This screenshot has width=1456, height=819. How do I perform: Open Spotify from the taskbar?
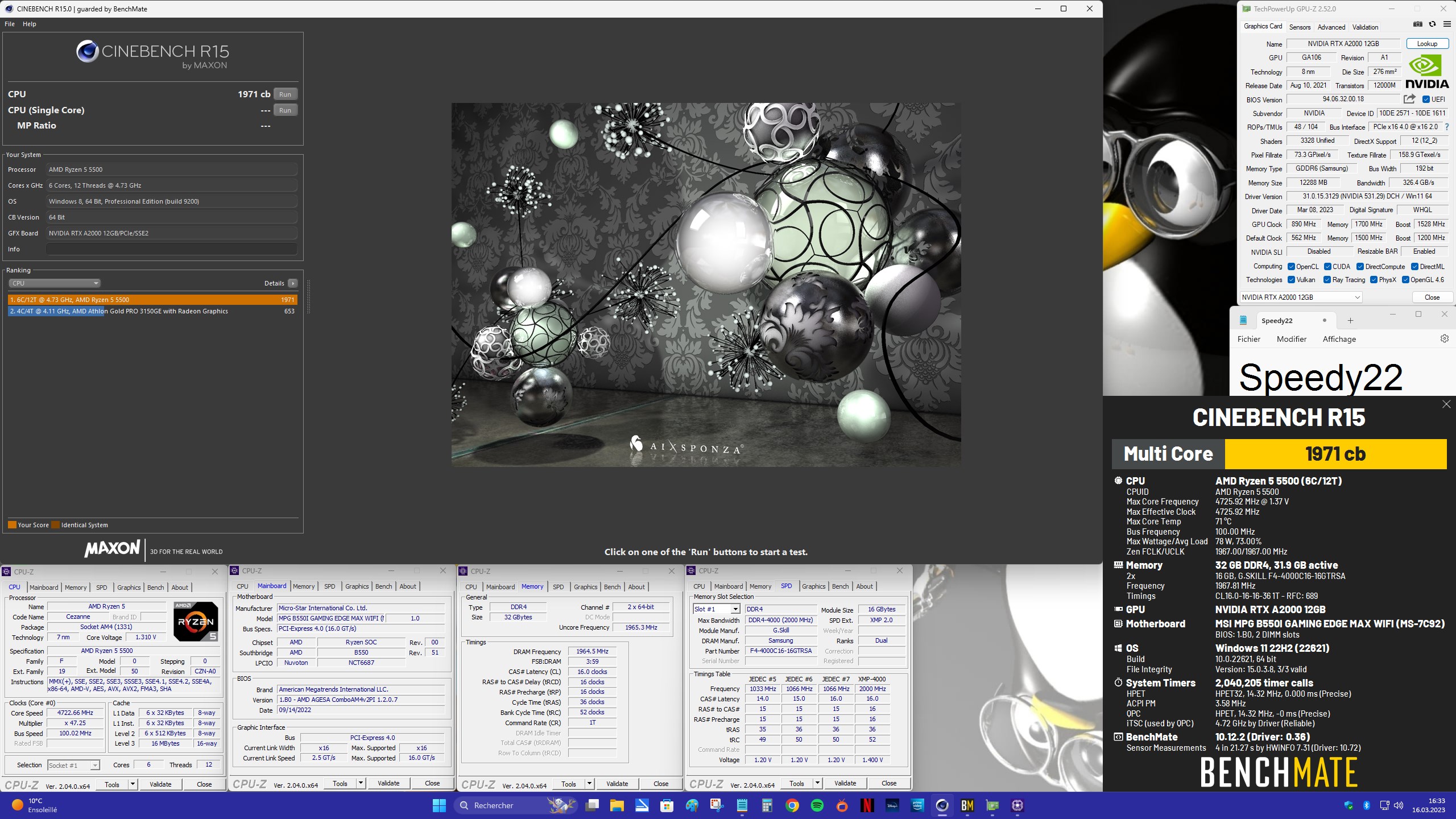point(817,805)
